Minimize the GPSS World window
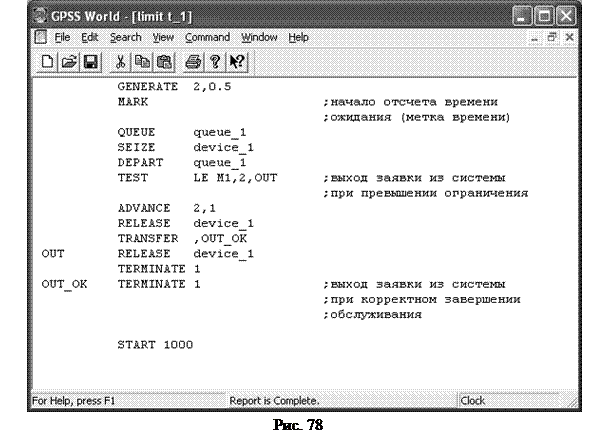The width and height of the screenshot is (609, 446). (522, 16)
